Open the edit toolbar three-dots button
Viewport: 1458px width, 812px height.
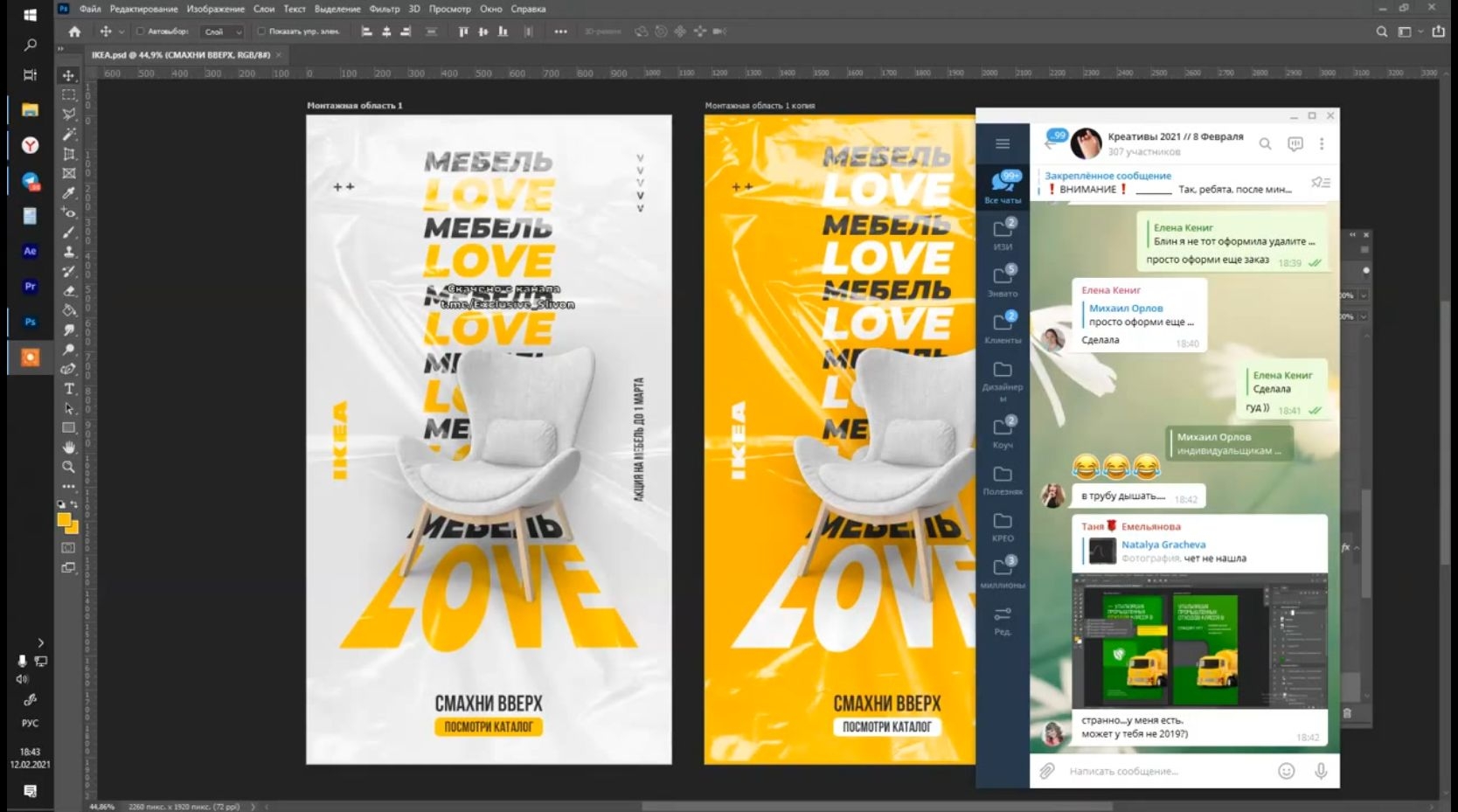click(x=69, y=486)
